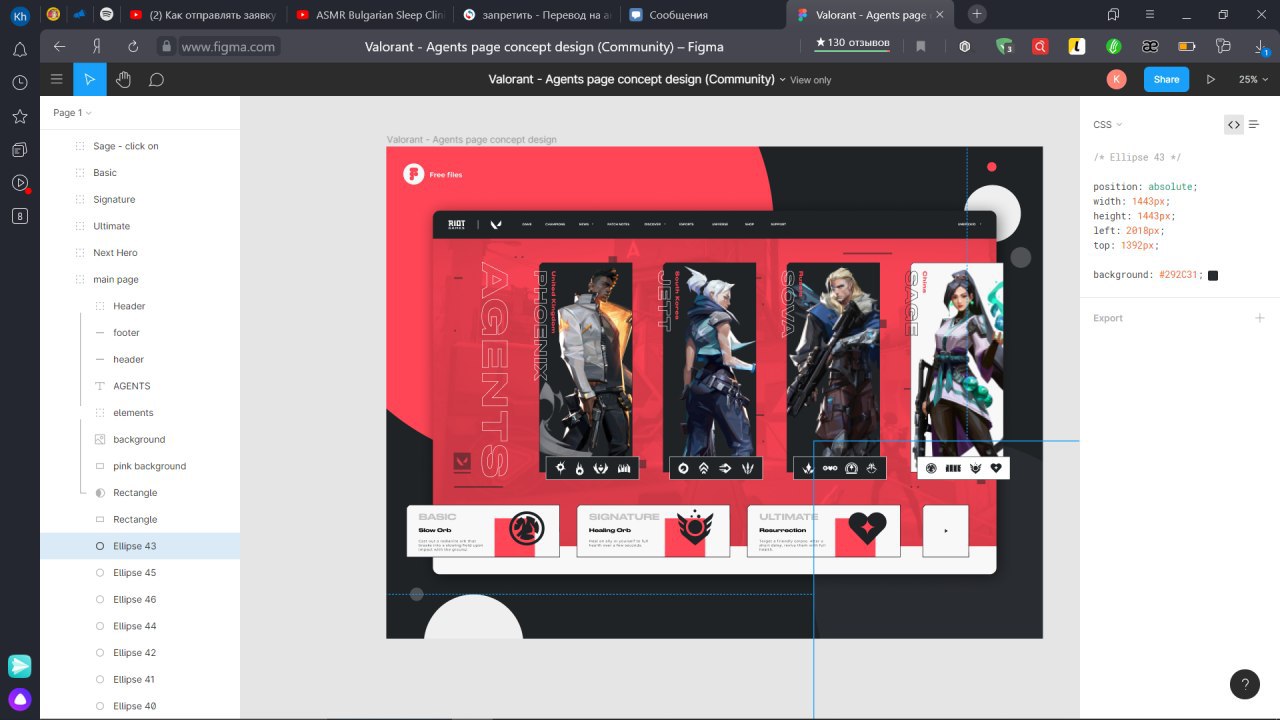
Task: Switch to the запретить - Перевод tab
Action: click(x=537, y=15)
